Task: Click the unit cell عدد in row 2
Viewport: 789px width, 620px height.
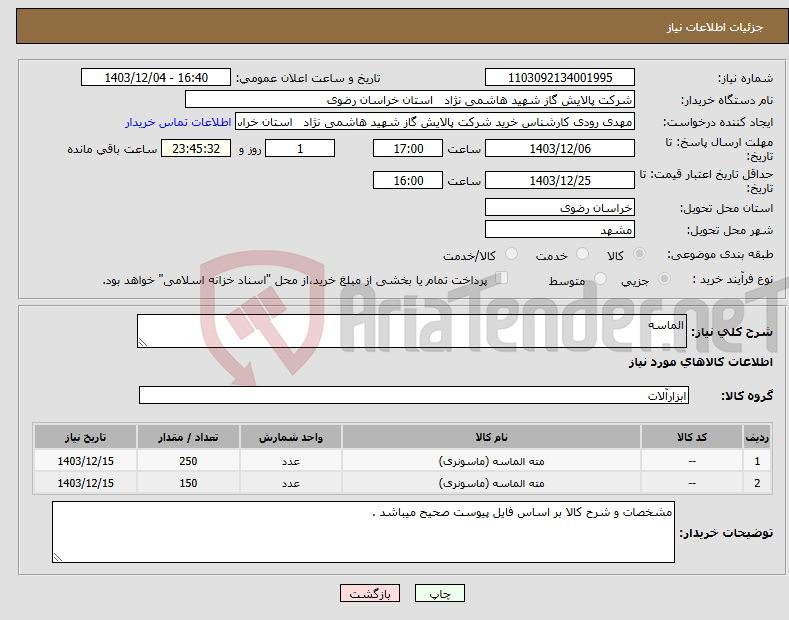Action: pos(291,483)
